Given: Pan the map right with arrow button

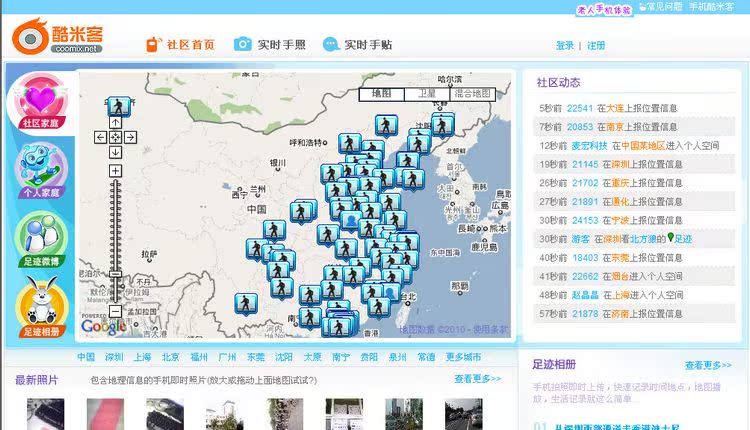Looking at the screenshot, I should (x=131, y=137).
